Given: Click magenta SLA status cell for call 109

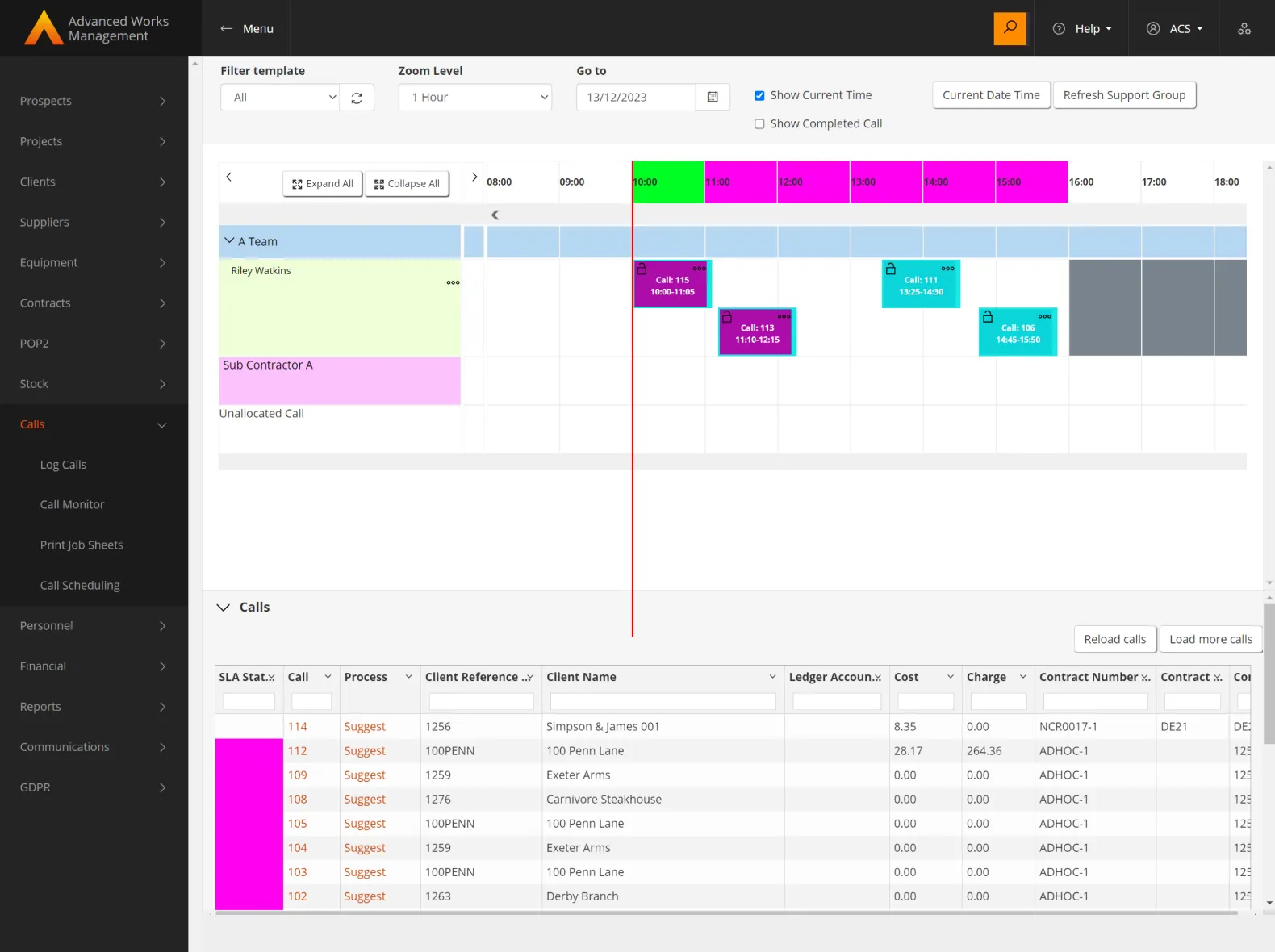Looking at the screenshot, I should pyautogui.click(x=249, y=775).
